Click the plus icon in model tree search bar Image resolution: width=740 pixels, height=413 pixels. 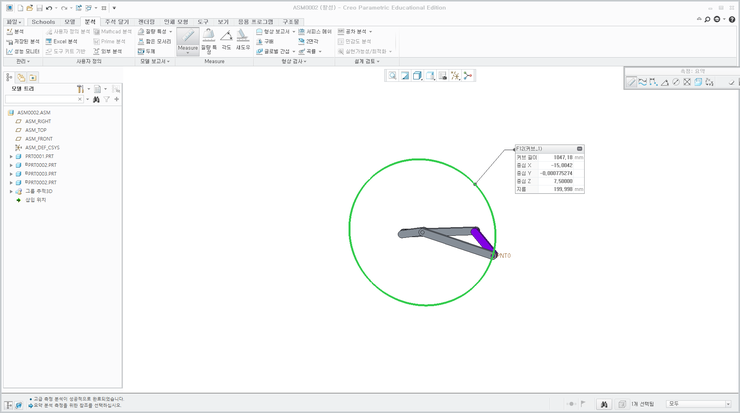click(117, 99)
